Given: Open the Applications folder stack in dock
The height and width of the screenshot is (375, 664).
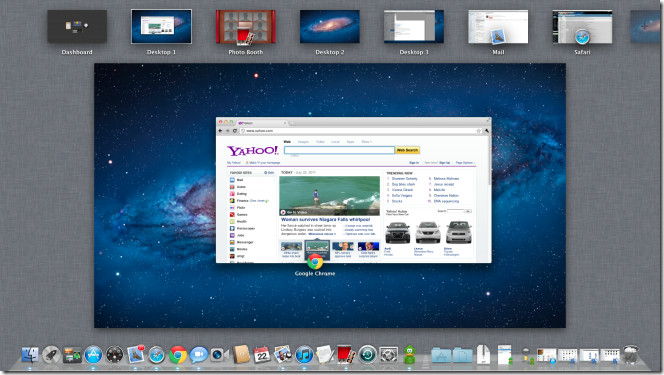Looking at the screenshot, I should [x=441, y=355].
